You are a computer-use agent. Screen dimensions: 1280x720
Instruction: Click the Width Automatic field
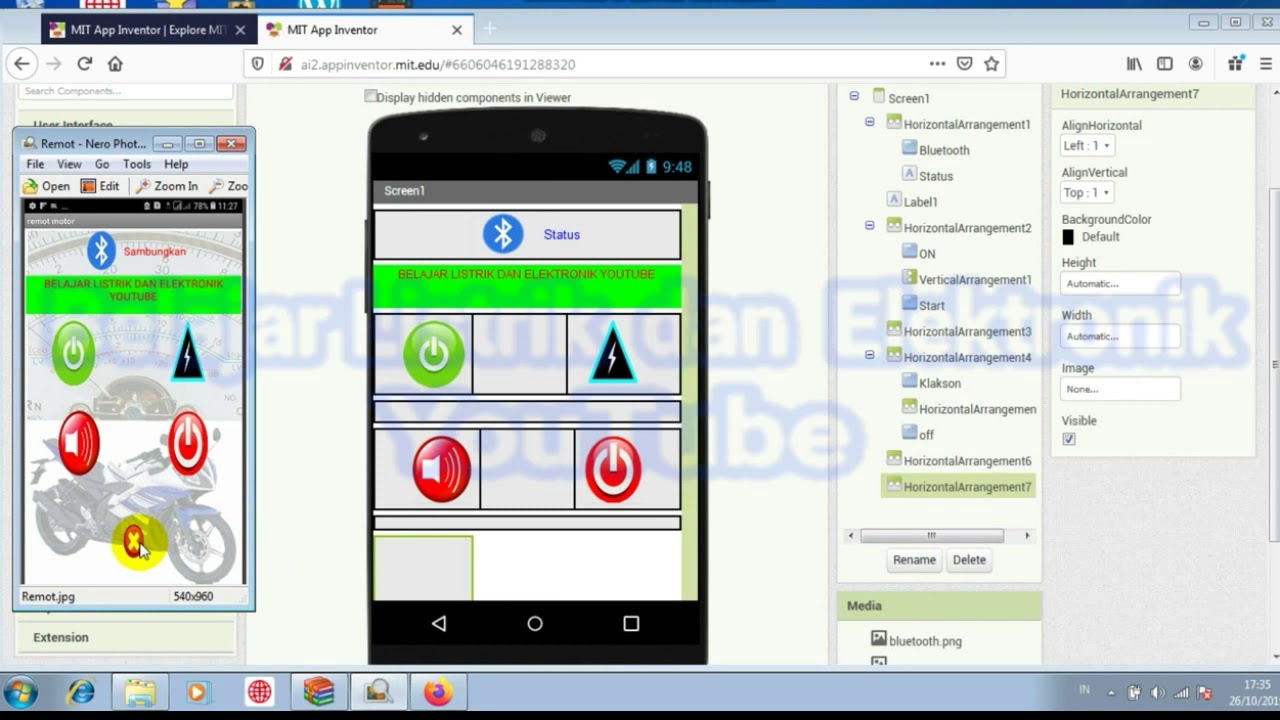(1120, 336)
